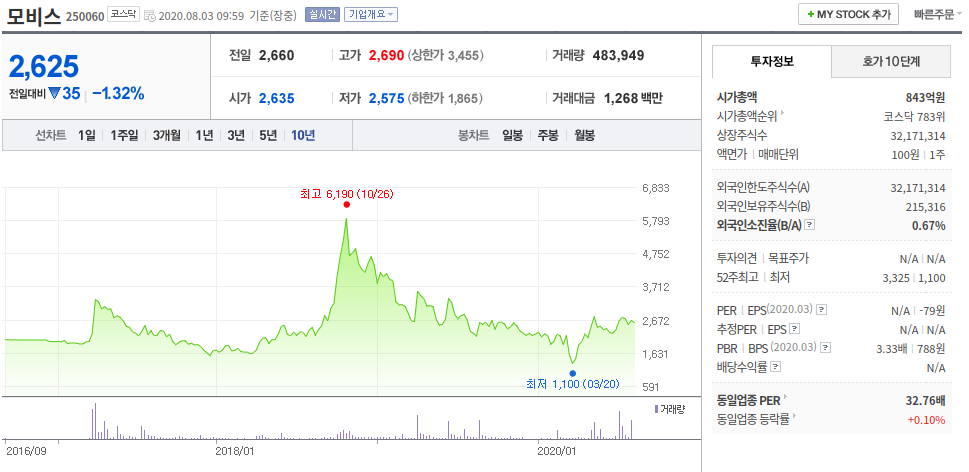Click help icon next to 외국인소진율(B/A)
This screenshot has height=472, width=969.
[x=810, y=225]
